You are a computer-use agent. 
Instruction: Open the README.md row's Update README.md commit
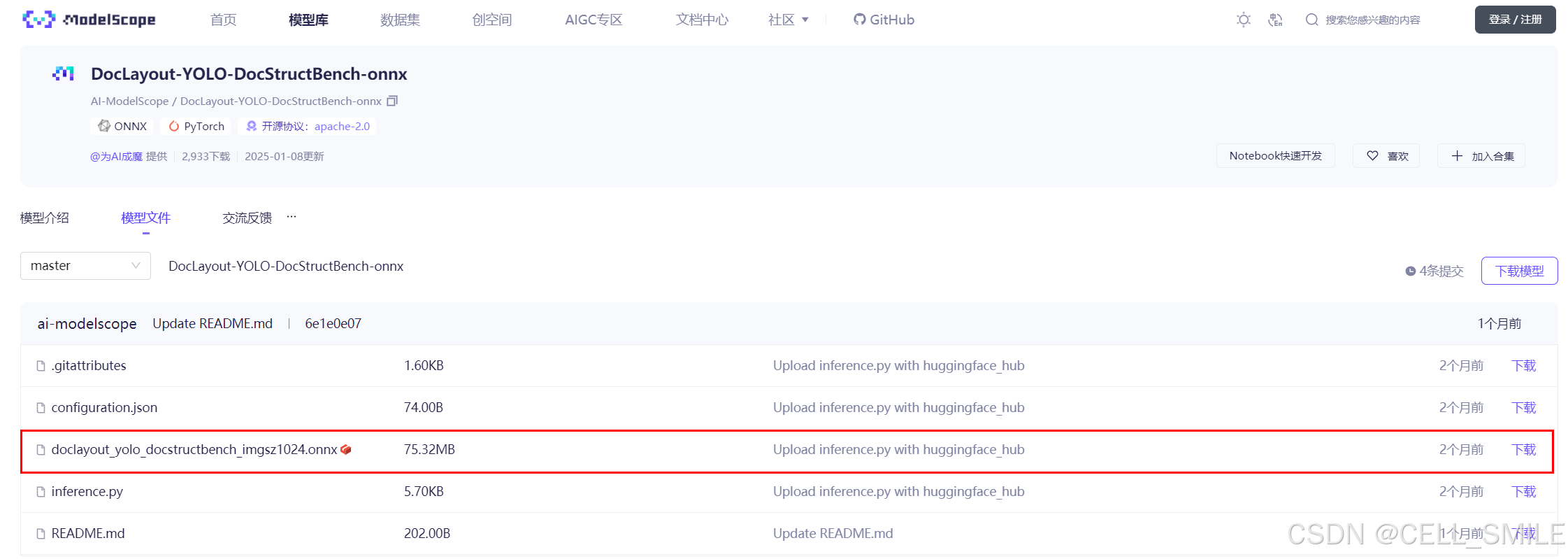click(x=833, y=533)
